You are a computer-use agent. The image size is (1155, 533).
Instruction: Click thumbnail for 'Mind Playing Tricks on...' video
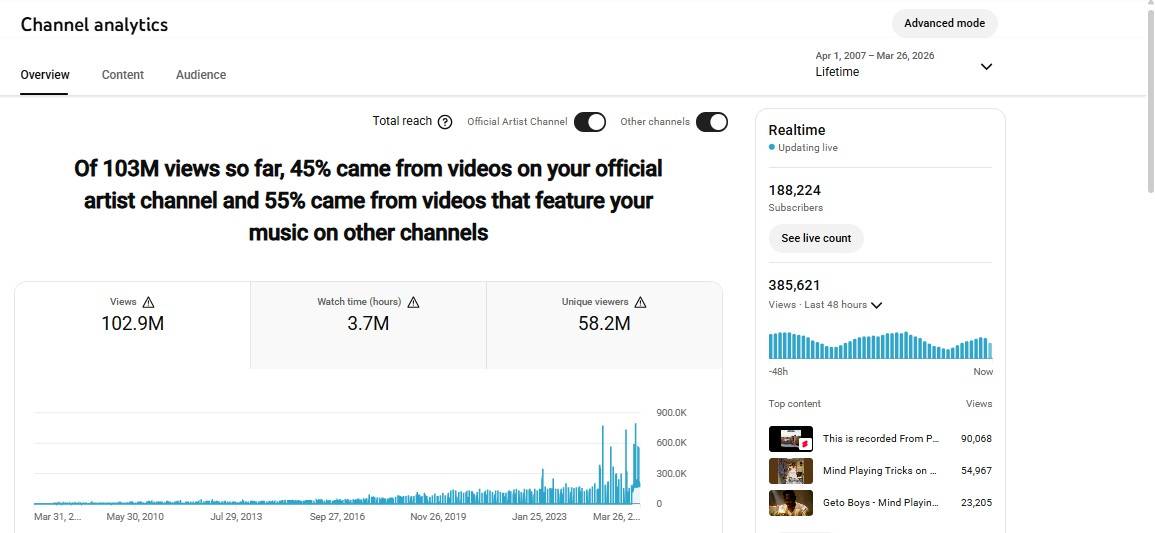(x=790, y=471)
